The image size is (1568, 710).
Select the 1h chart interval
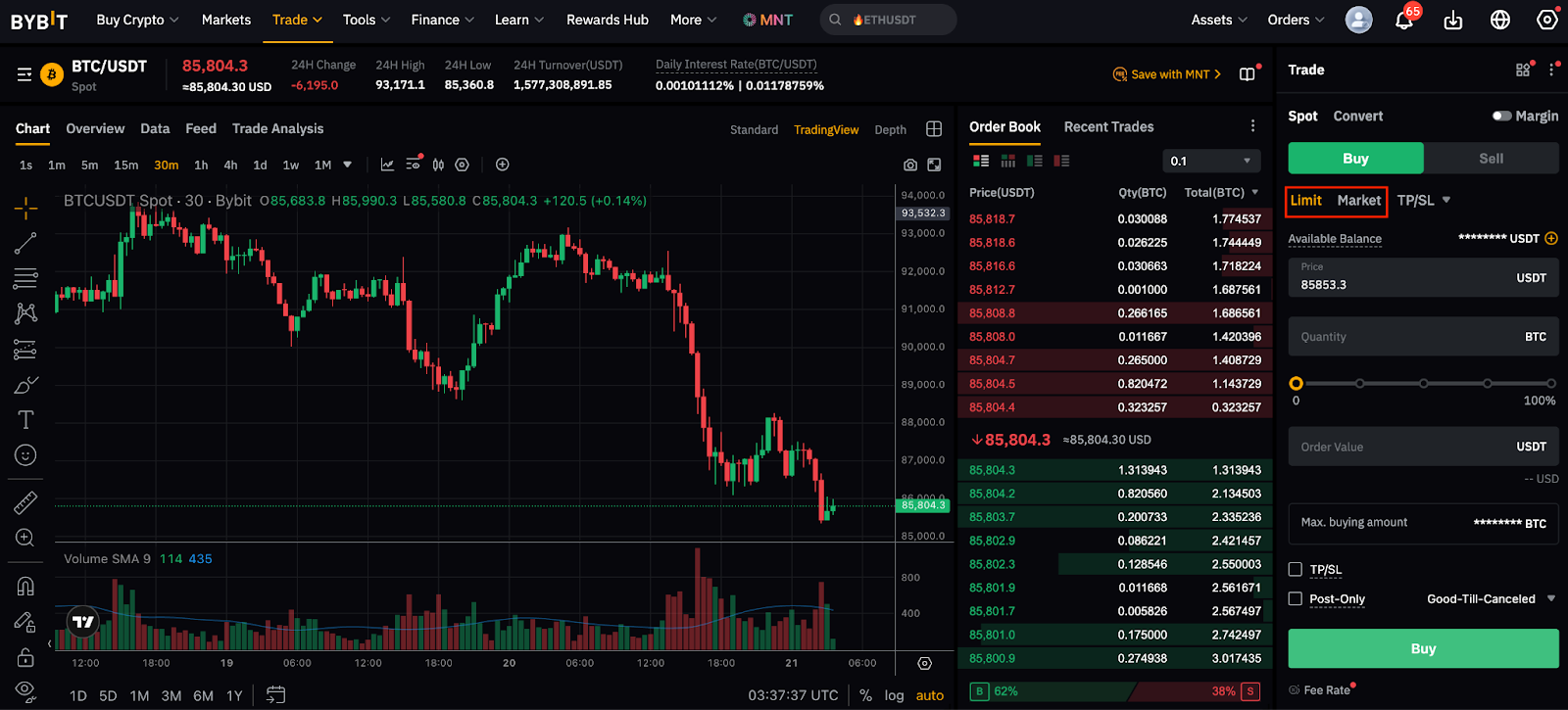click(201, 165)
